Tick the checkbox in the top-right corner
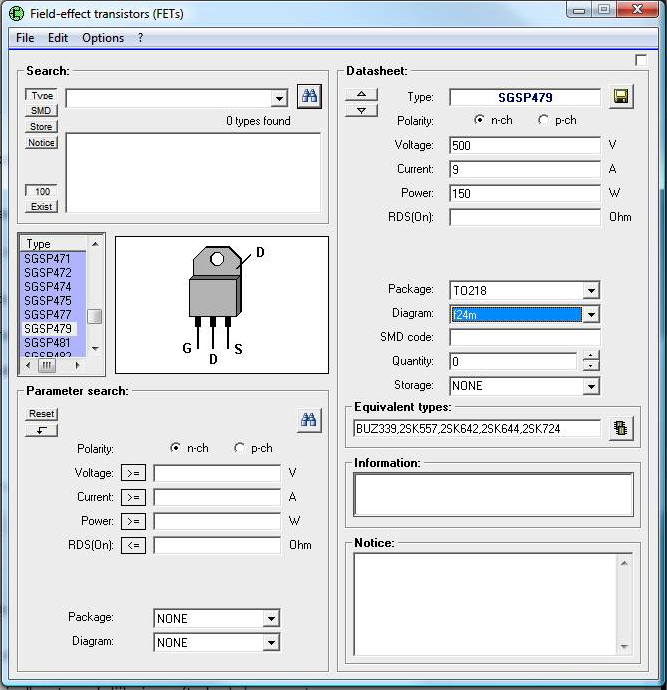 click(x=641, y=60)
